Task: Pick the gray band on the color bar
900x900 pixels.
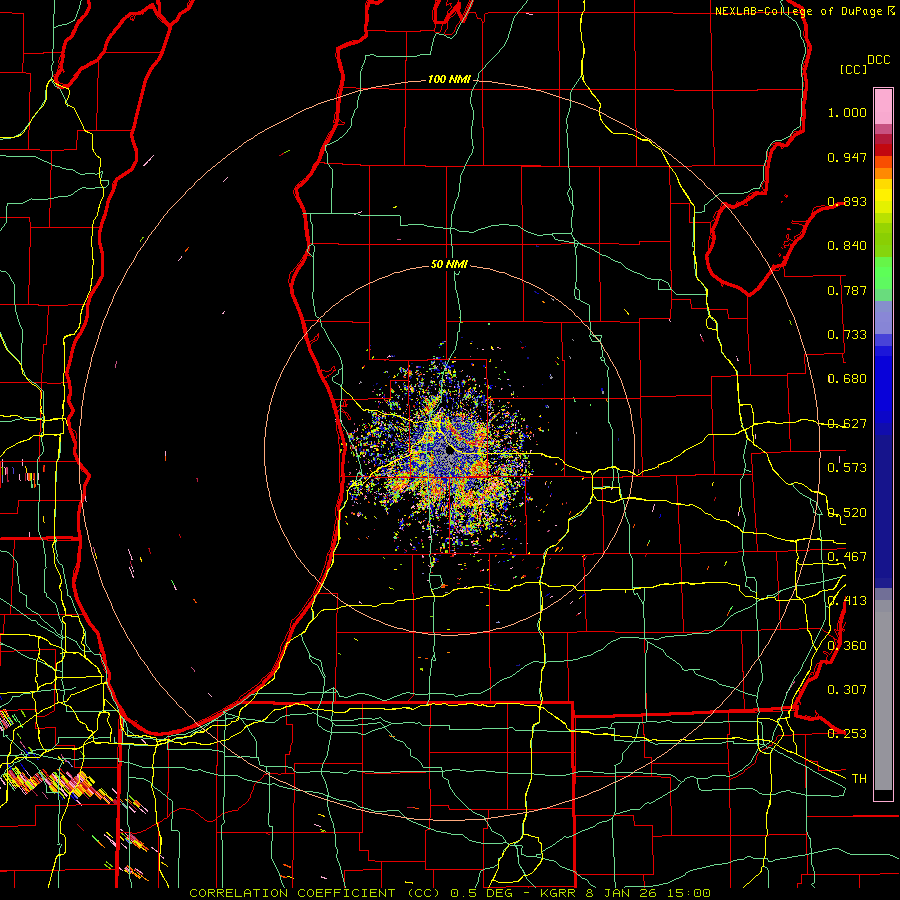Action: (x=883, y=695)
